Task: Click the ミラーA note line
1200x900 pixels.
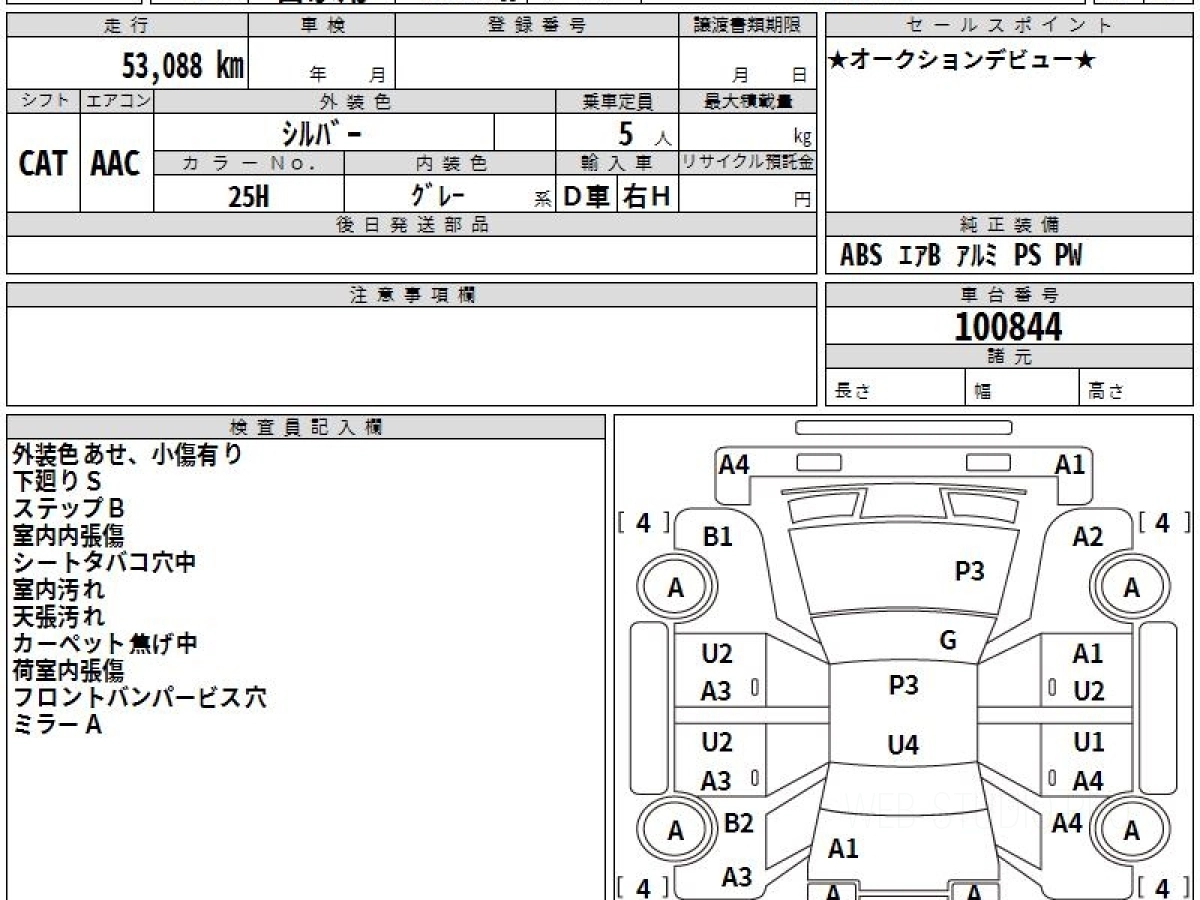Action: 57,725
